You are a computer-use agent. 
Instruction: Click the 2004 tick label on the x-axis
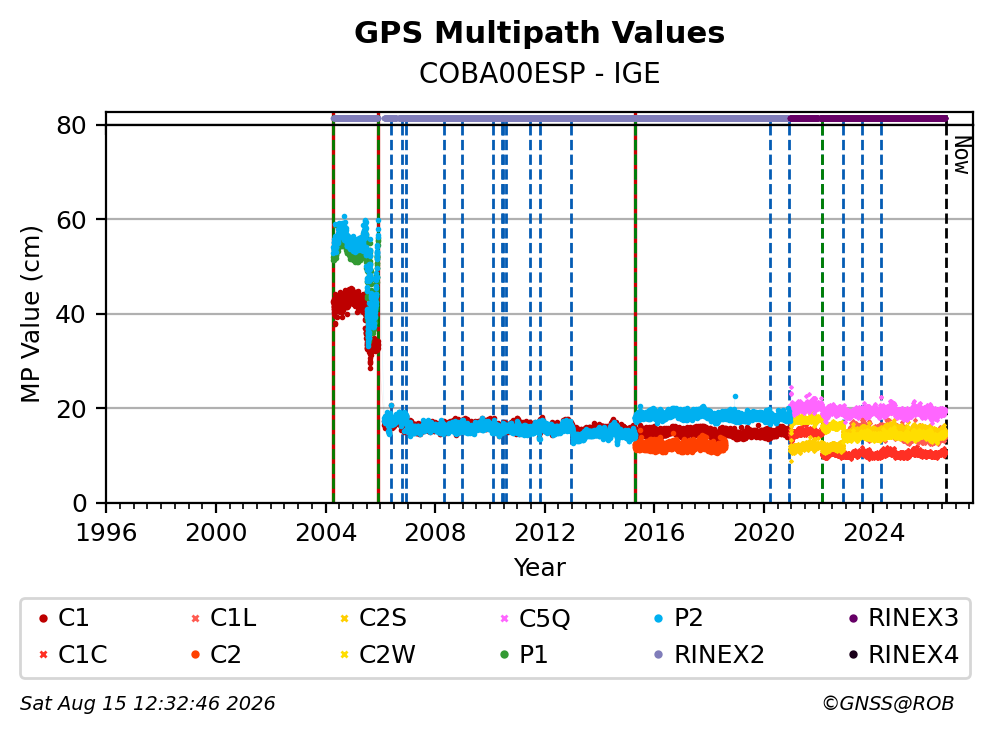click(x=326, y=533)
